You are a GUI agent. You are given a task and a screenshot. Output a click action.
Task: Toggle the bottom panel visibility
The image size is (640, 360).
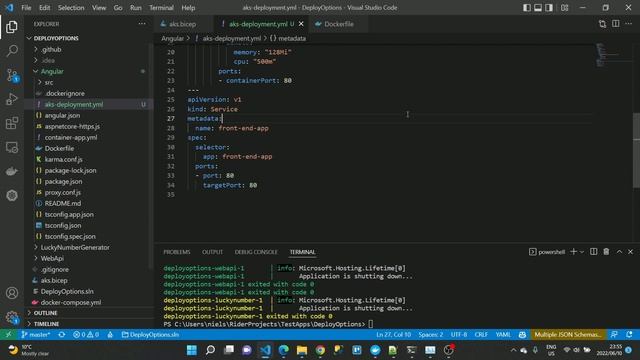click(538, 8)
